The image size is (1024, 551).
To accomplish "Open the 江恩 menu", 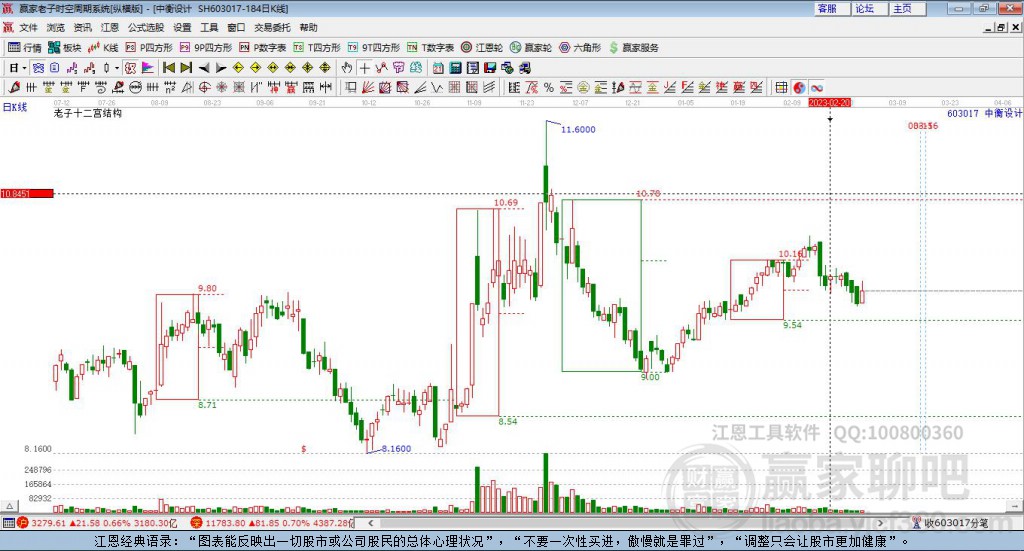I will tap(110, 27).
